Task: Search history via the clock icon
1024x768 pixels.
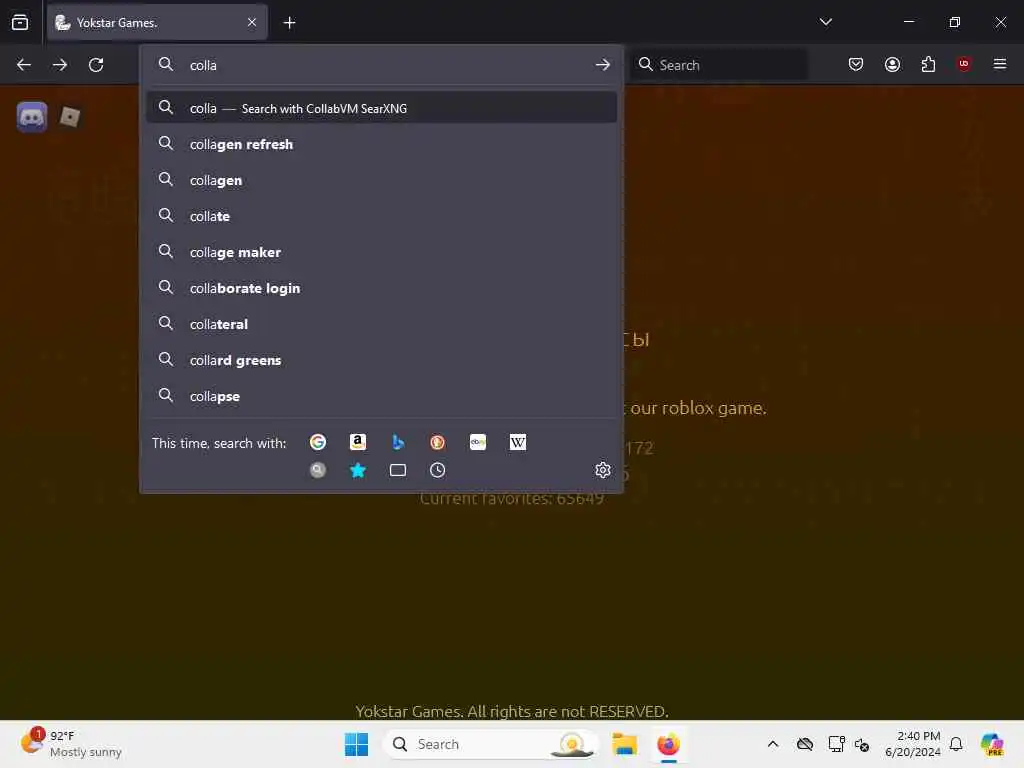Action: coord(438,470)
